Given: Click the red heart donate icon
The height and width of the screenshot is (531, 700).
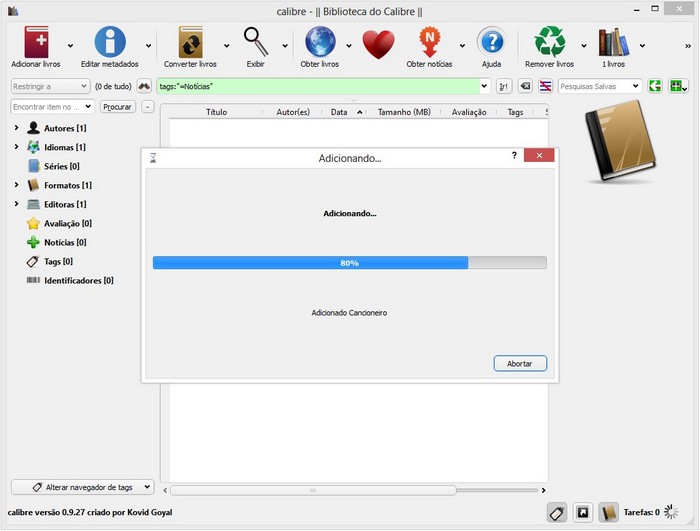Looking at the screenshot, I should [378, 44].
